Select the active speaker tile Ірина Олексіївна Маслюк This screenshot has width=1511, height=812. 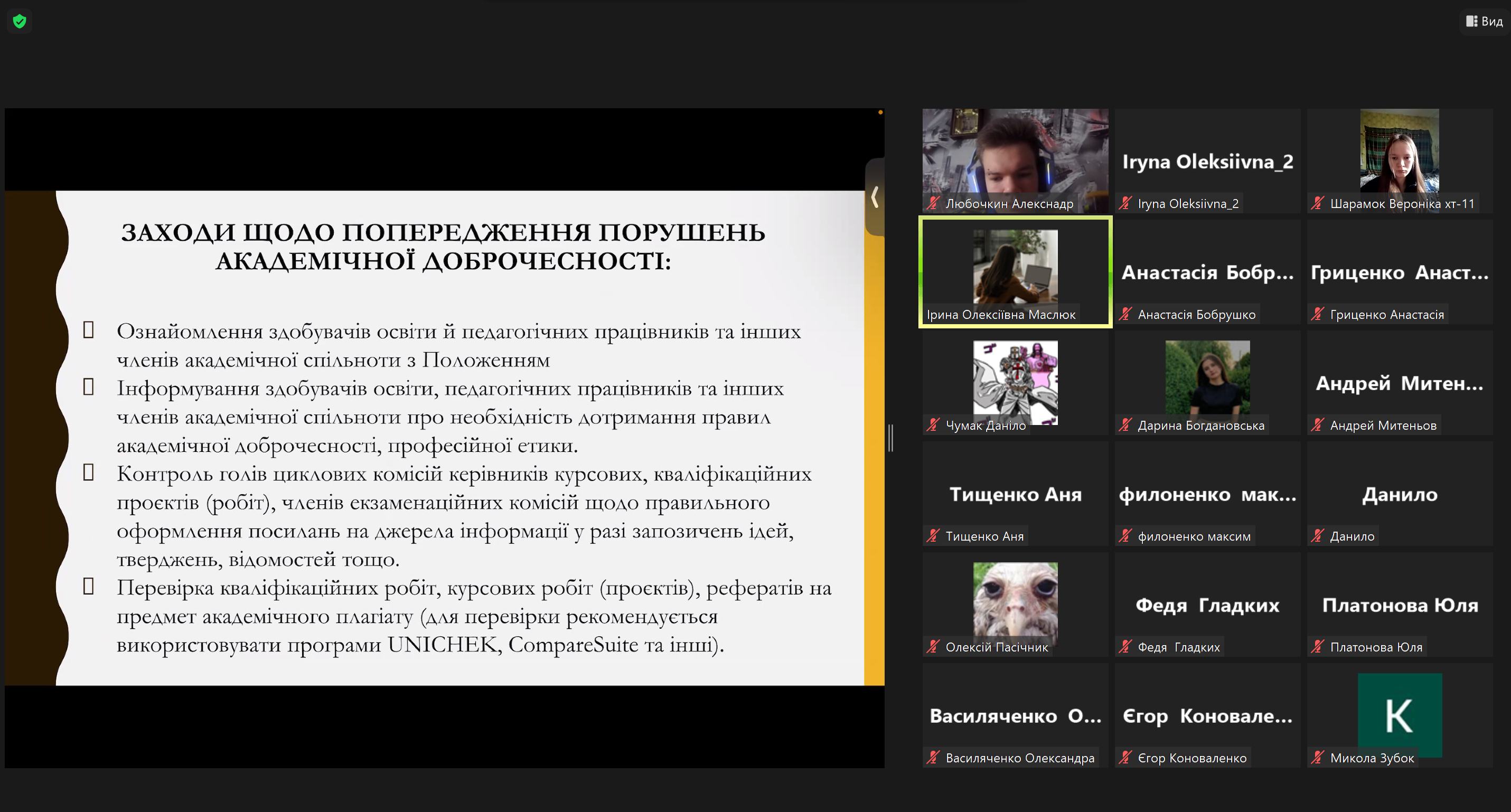click(1016, 272)
